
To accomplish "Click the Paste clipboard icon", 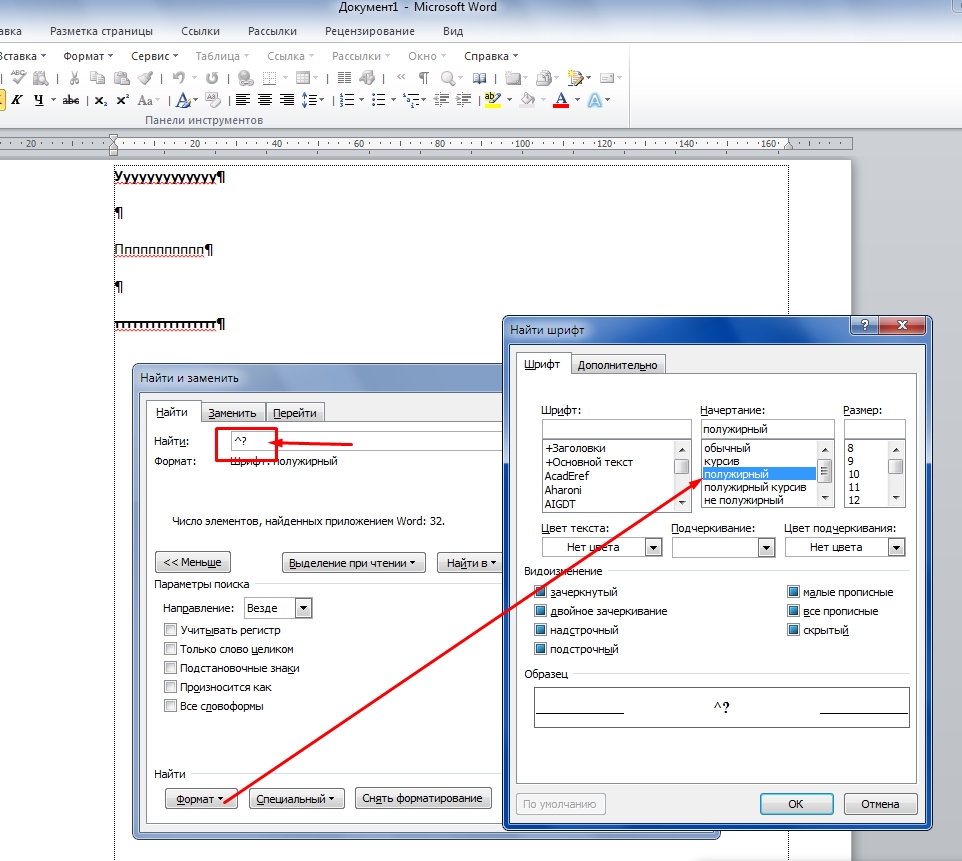I will pyautogui.click(x=122, y=78).
